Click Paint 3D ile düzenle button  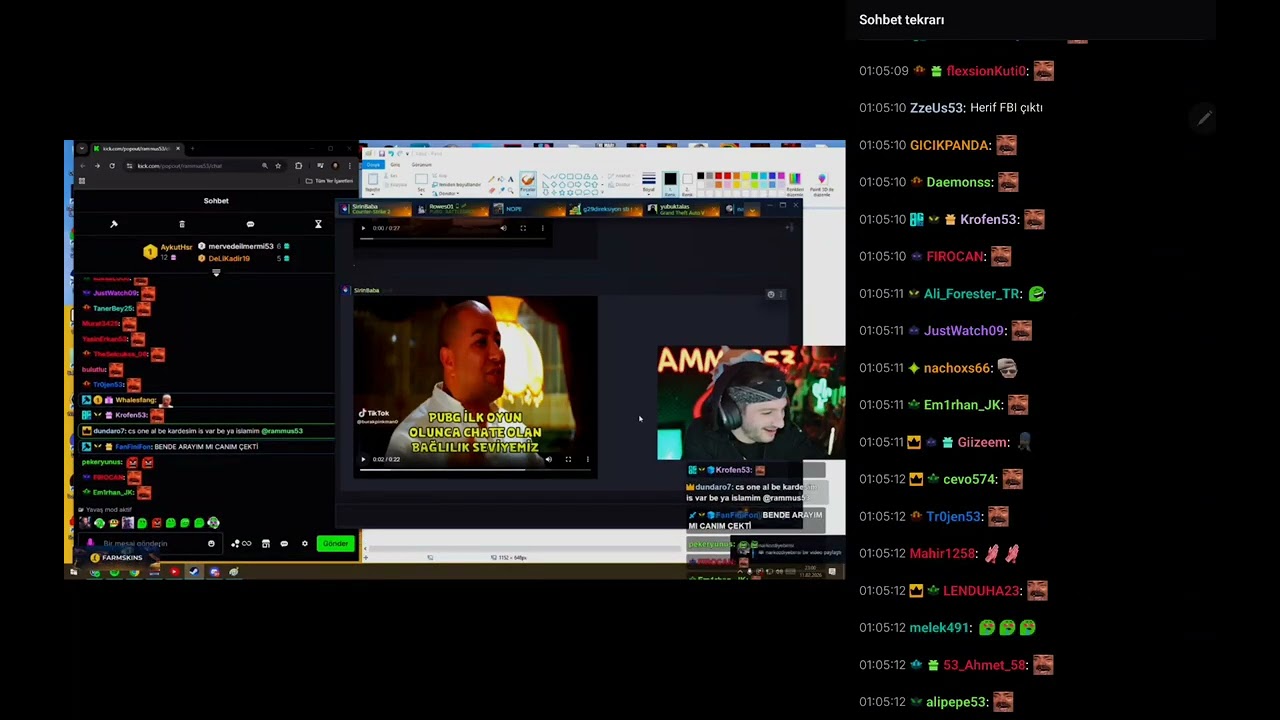822,183
